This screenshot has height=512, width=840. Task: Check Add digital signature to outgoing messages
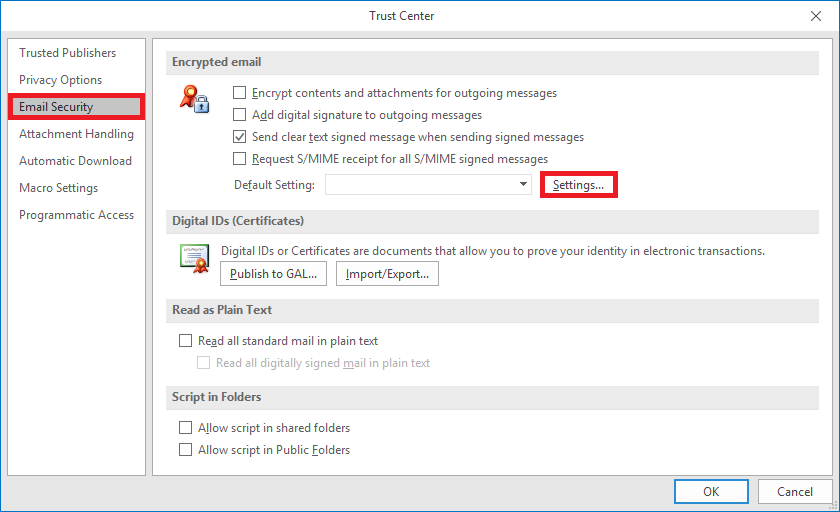coord(240,115)
